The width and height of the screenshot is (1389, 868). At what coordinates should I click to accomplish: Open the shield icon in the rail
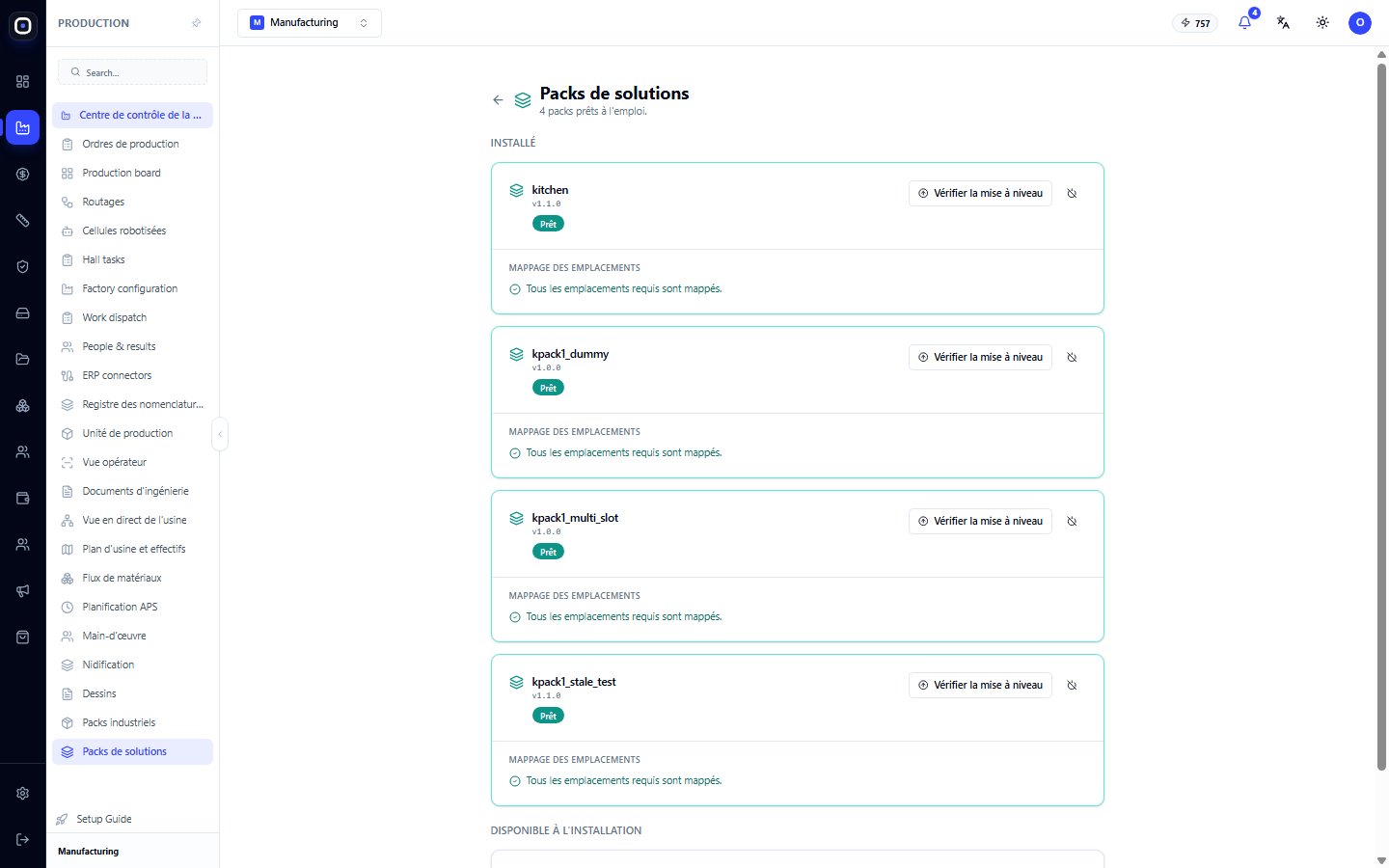tap(23, 267)
